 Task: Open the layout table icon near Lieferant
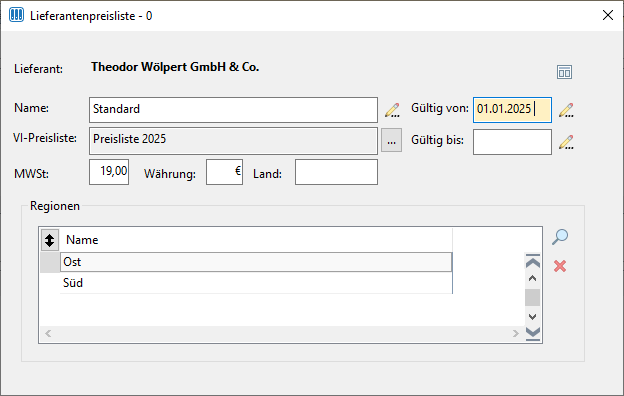[x=564, y=72]
